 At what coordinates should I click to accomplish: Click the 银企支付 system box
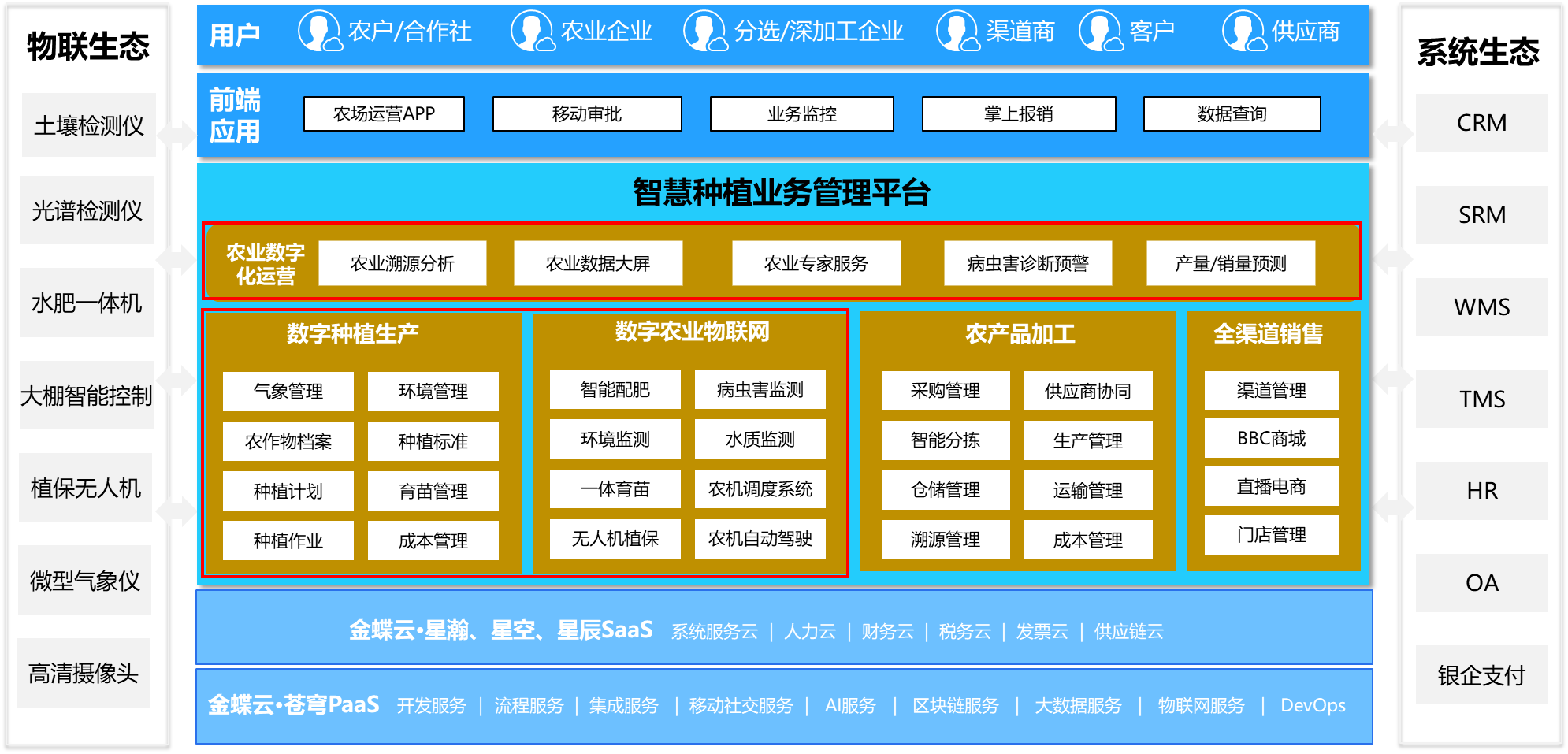pos(1482,674)
